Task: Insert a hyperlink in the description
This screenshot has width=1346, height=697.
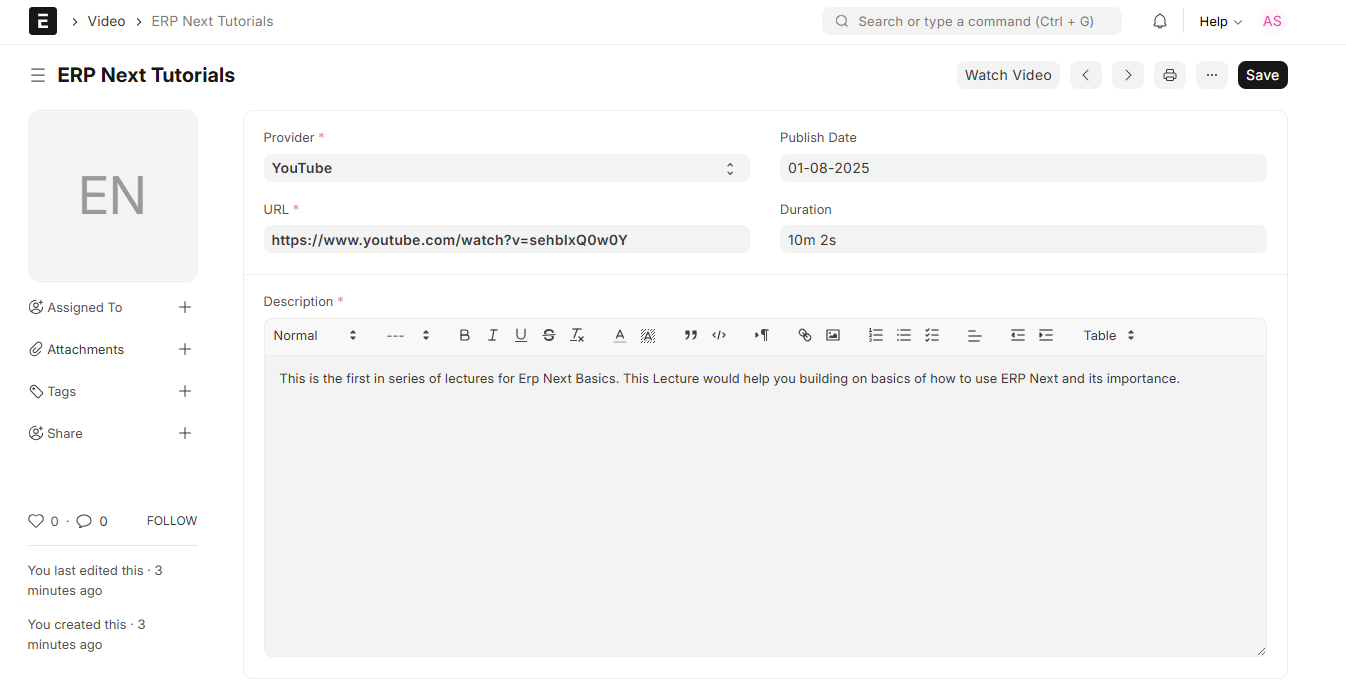Action: click(805, 335)
